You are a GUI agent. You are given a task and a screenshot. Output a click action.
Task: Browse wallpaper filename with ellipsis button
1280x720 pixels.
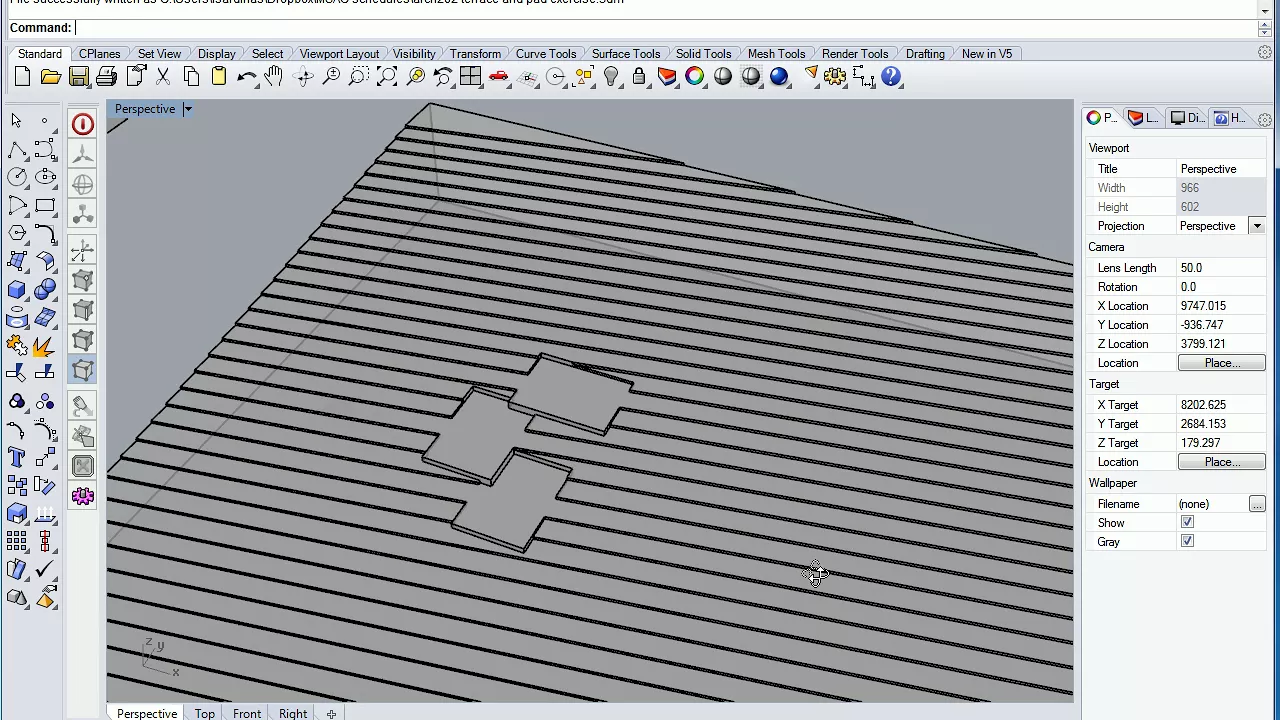click(x=1257, y=504)
